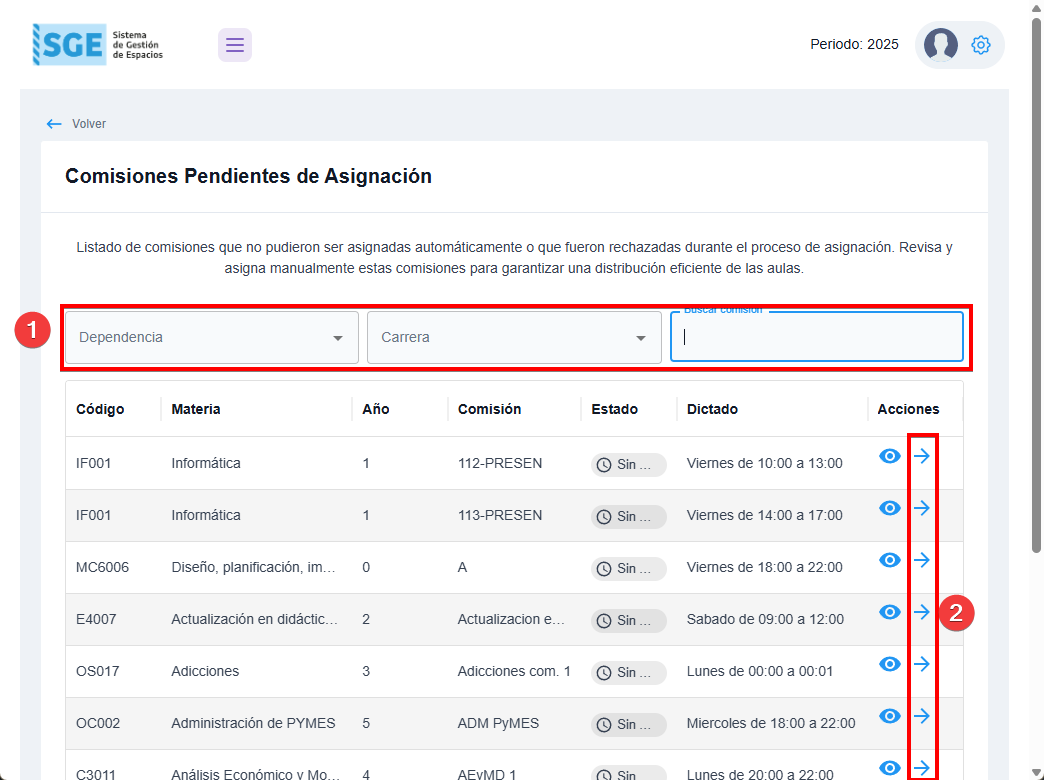Screen dimensions: 1044x780
Task: Click the OS017 code cell
Action: point(97,671)
